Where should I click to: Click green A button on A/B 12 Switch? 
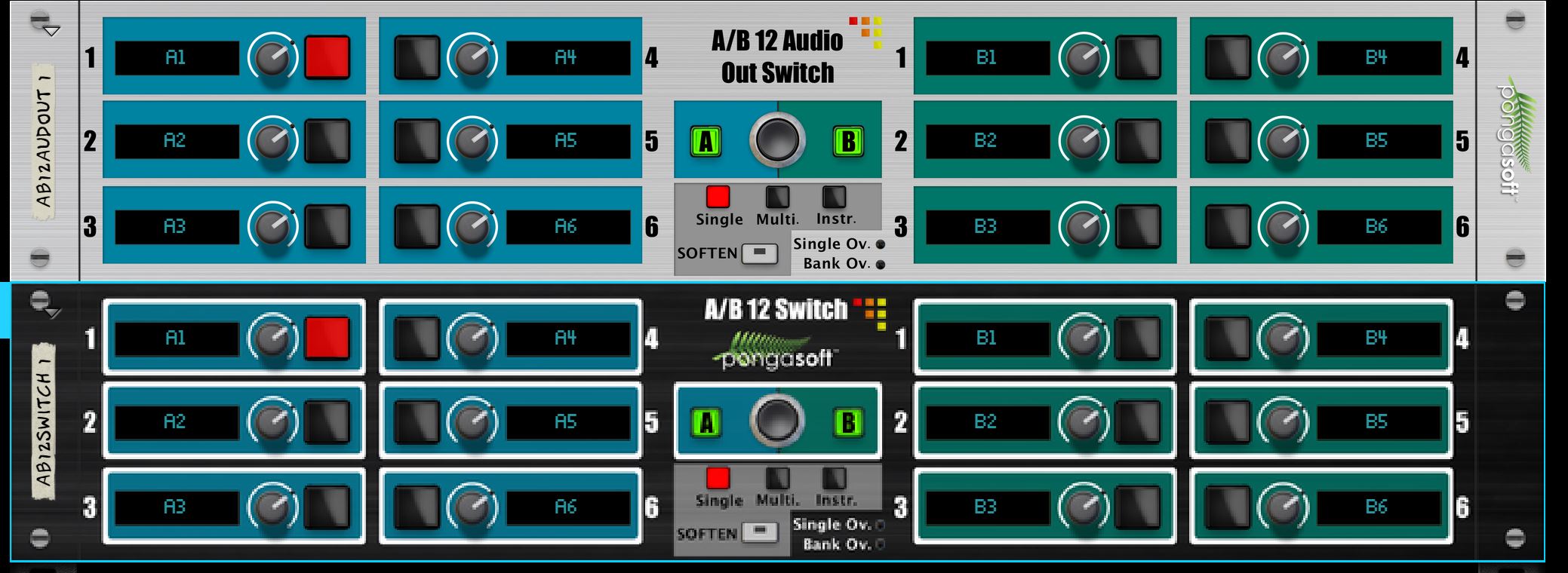[706, 422]
